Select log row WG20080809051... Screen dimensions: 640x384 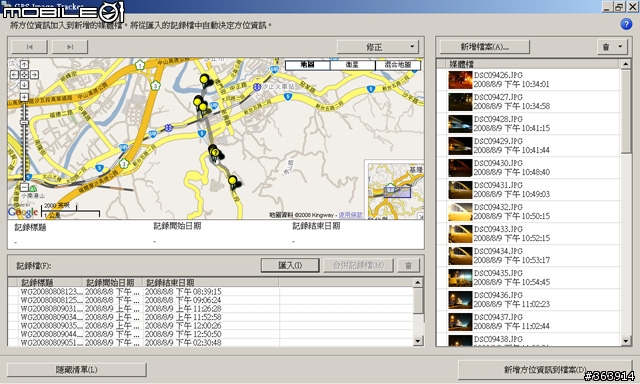(211, 342)
